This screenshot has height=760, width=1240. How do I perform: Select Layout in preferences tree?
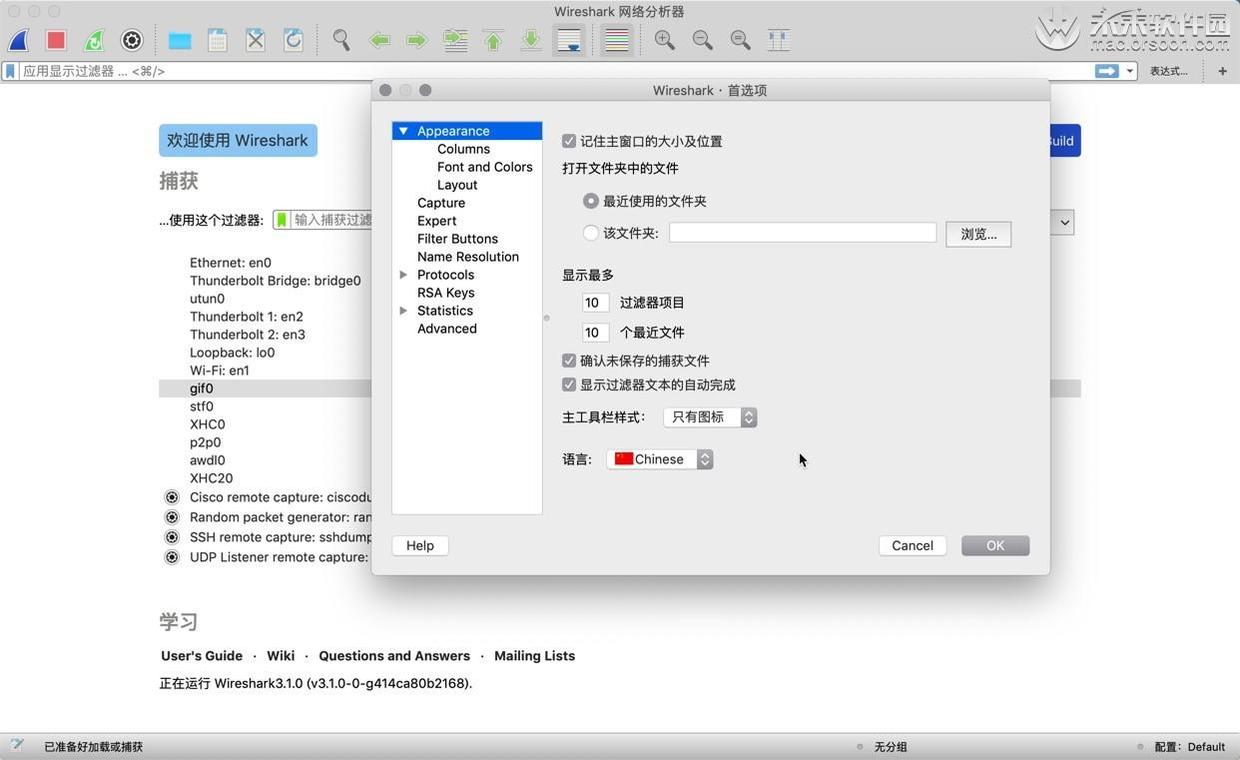coord(457,185)
